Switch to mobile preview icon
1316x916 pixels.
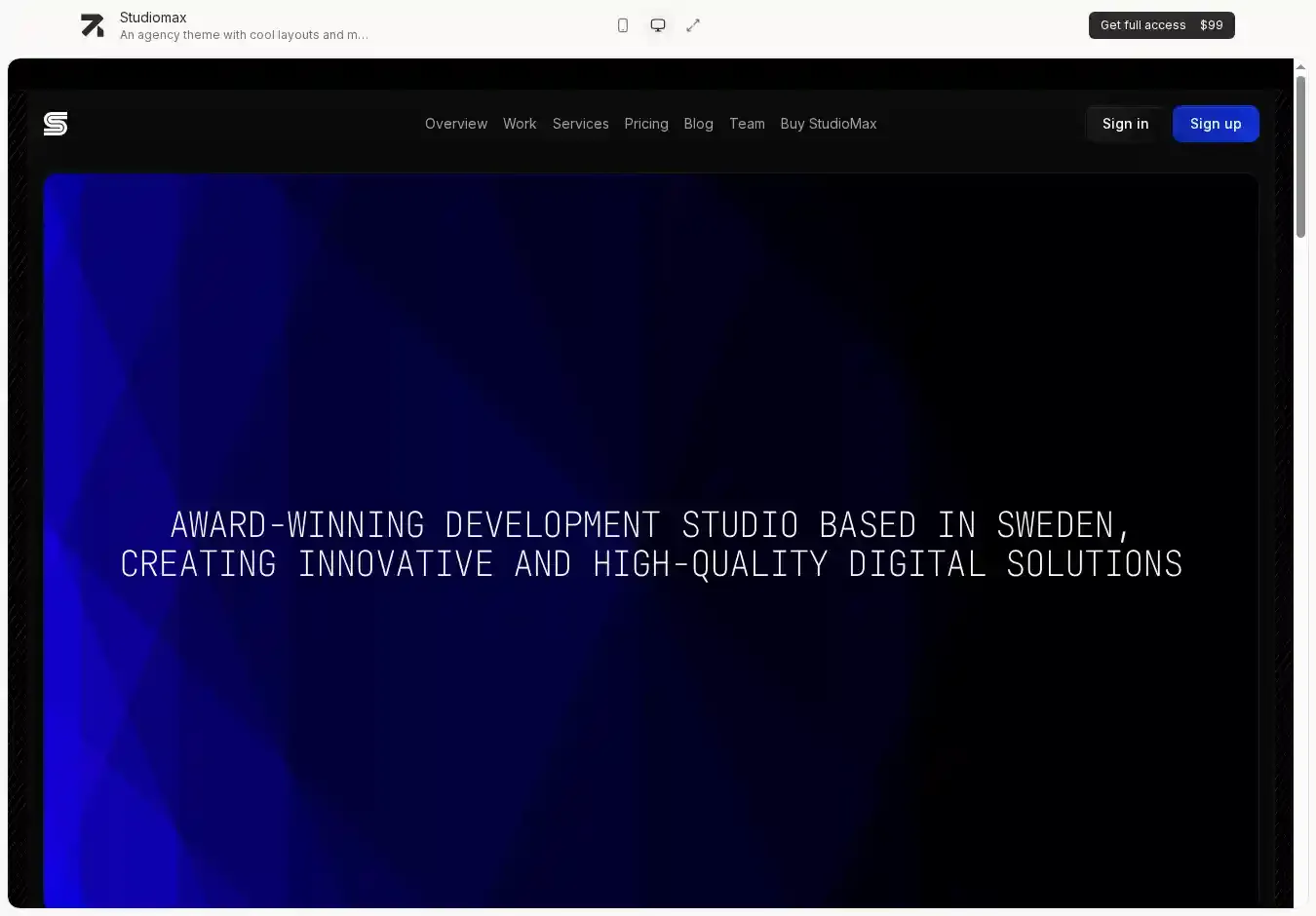623,25
